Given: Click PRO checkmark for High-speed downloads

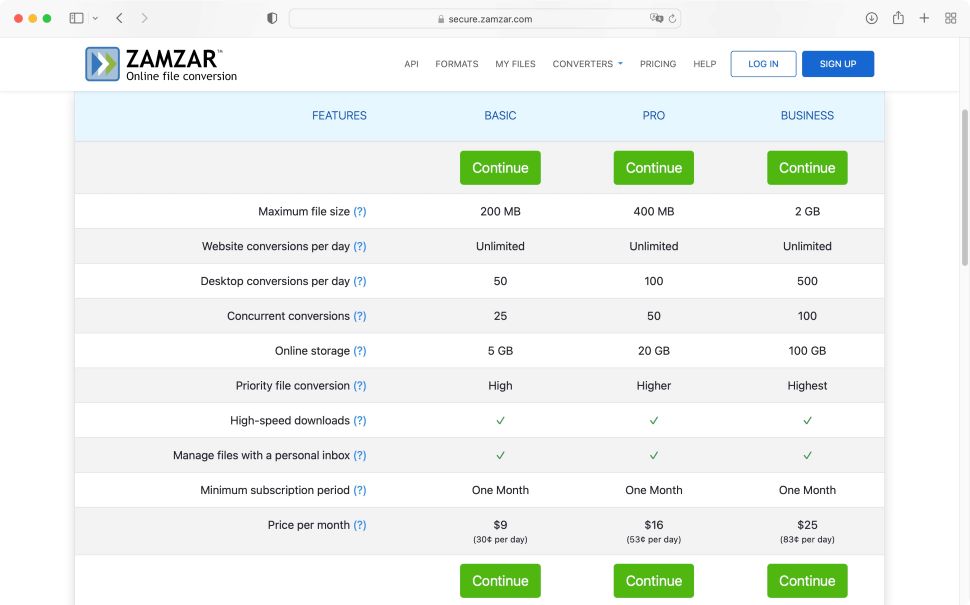Looking at the screenshot, I should 653,421.
